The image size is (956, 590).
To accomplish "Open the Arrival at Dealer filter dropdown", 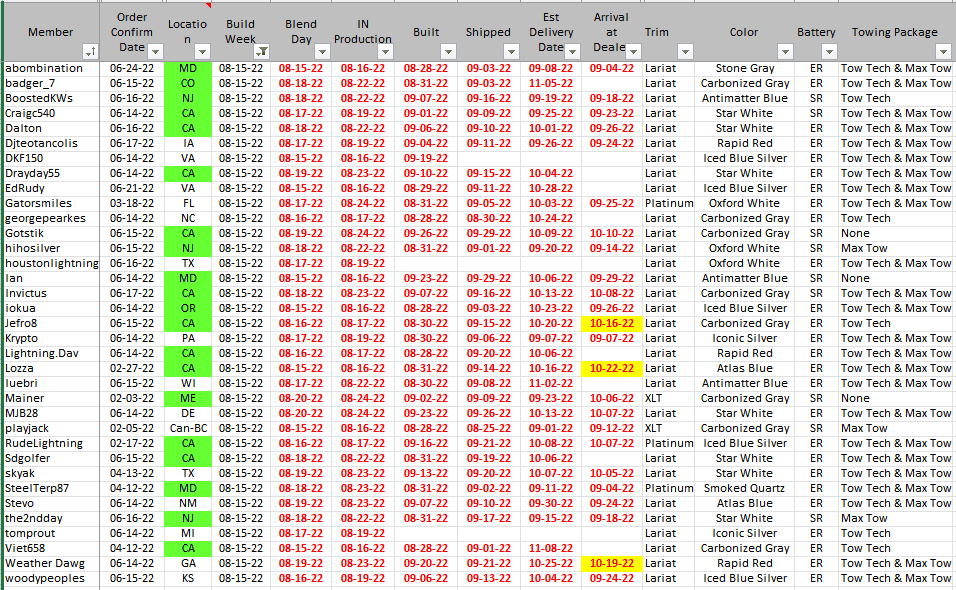I will (x=632, y=51).
